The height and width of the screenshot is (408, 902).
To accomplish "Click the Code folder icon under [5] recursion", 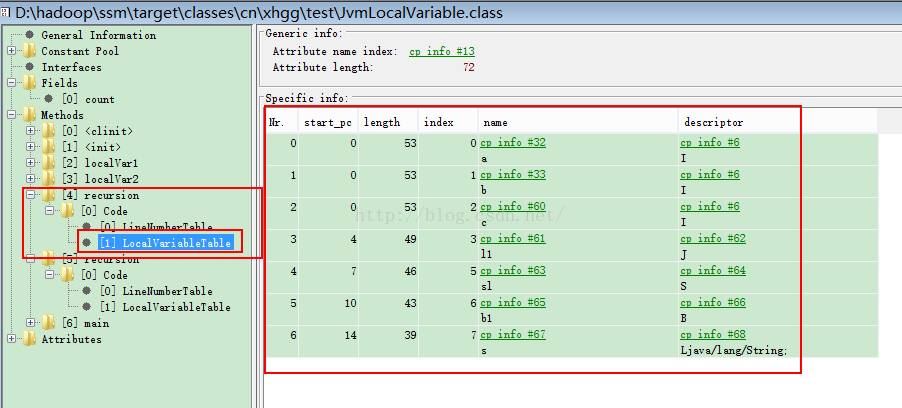I will coord(68,275).
